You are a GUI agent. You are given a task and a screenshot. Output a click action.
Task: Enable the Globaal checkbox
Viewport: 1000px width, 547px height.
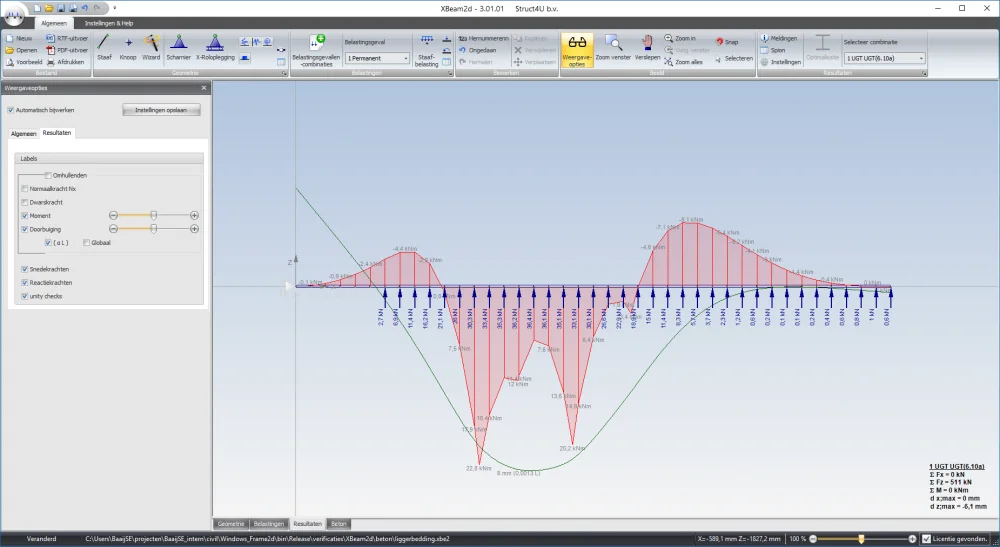click(86, 243)
